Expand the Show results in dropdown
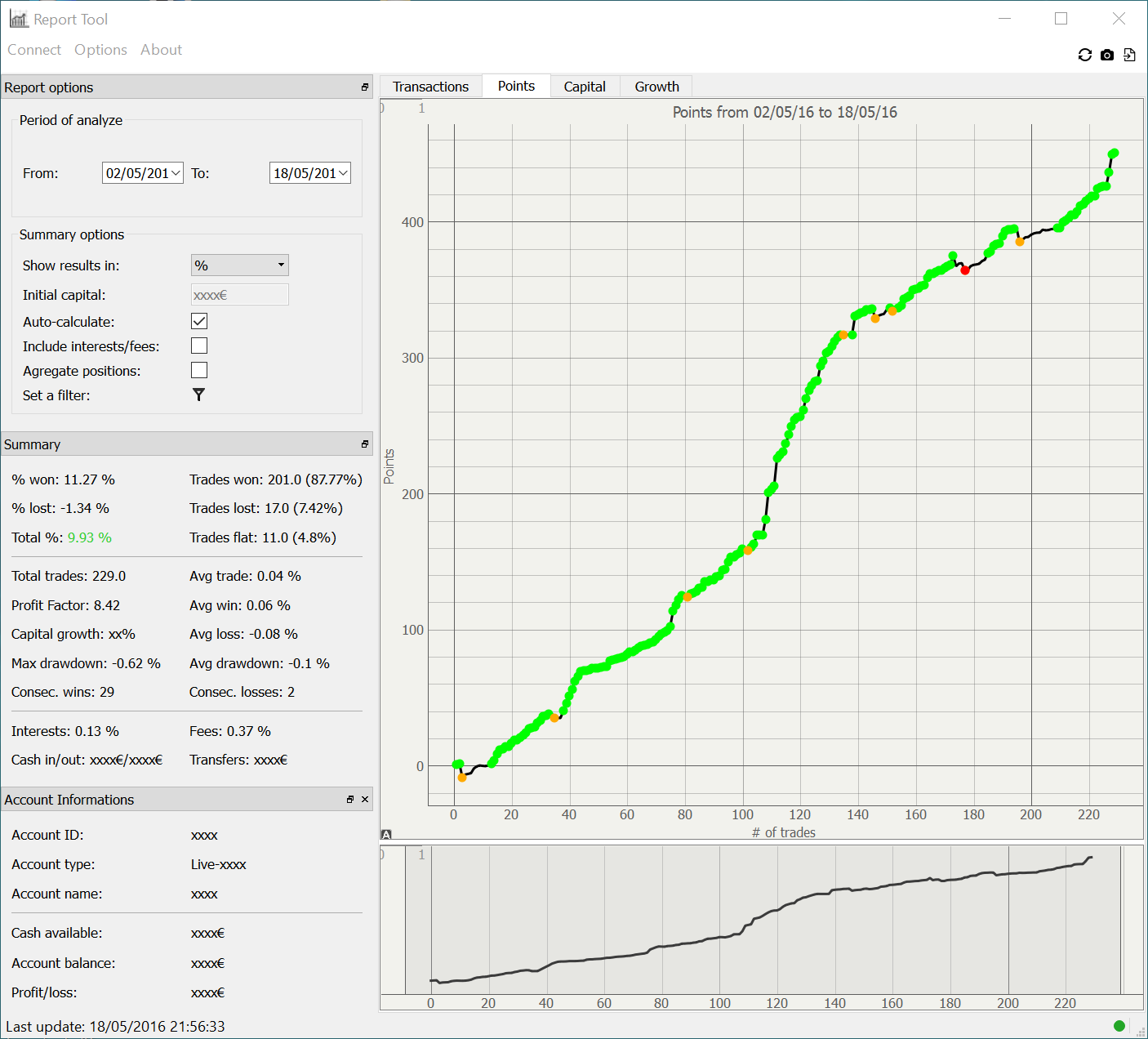1148x1039 pixels. (x=239, y=265)
